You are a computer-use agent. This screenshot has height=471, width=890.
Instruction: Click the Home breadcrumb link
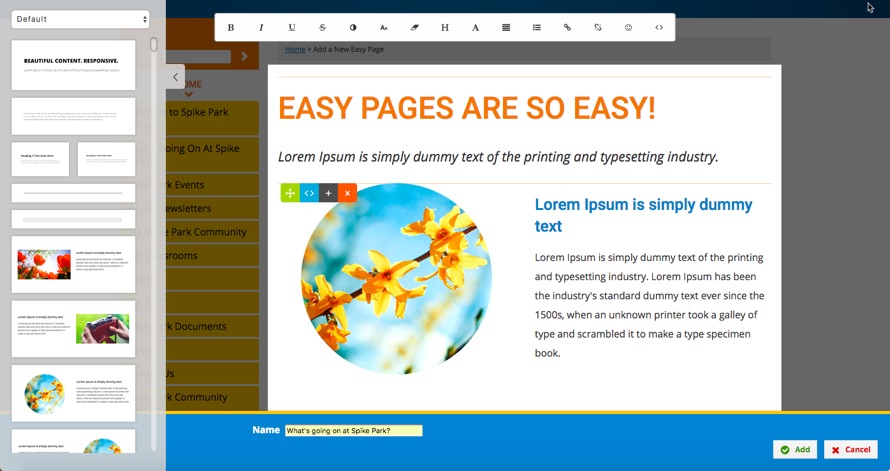[295, 49]
